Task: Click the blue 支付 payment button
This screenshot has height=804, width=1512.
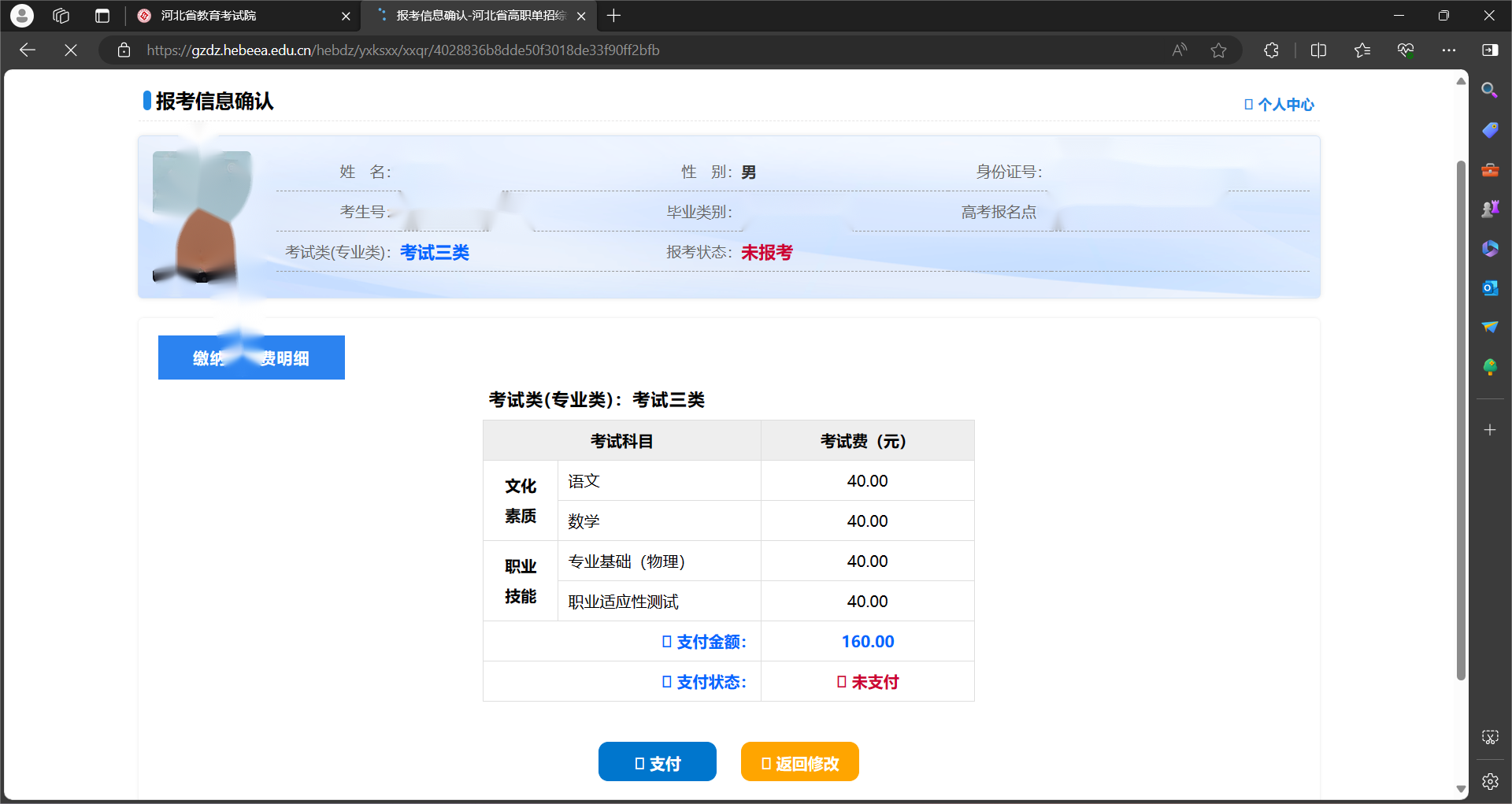Action: click(x=657, y=762)
